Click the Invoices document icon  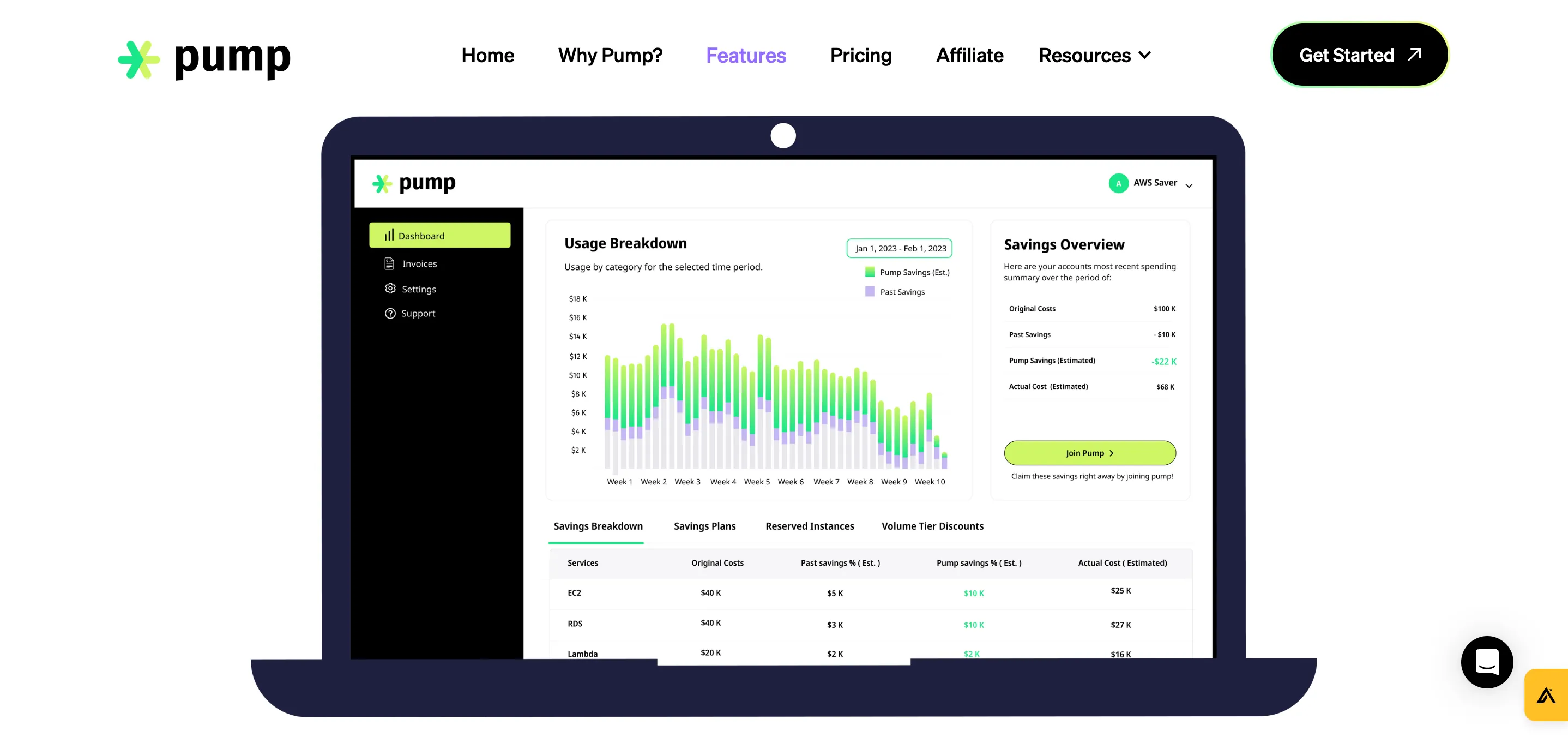[x=390, y=263]
